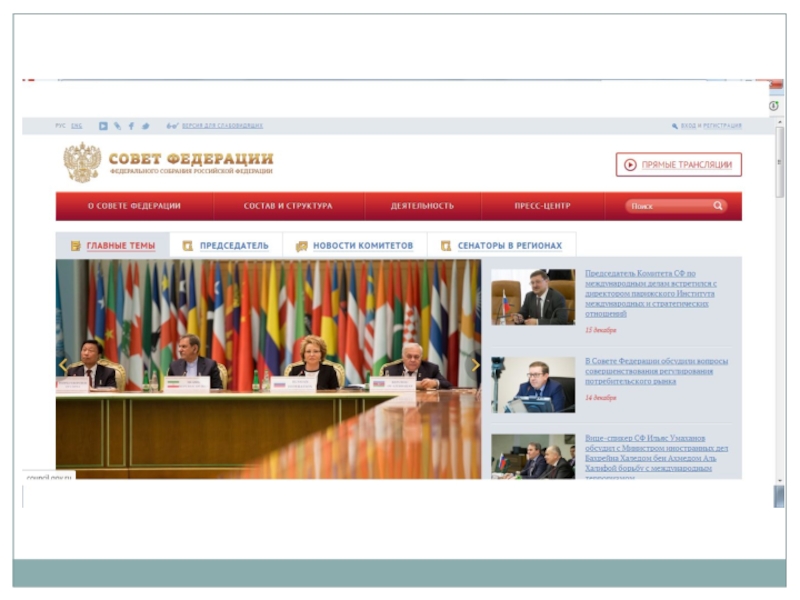The height and width of the screenshot is (600, 800).
Task: Click thumbnail of man in blue suit with glasses
Action: [533, 385]
